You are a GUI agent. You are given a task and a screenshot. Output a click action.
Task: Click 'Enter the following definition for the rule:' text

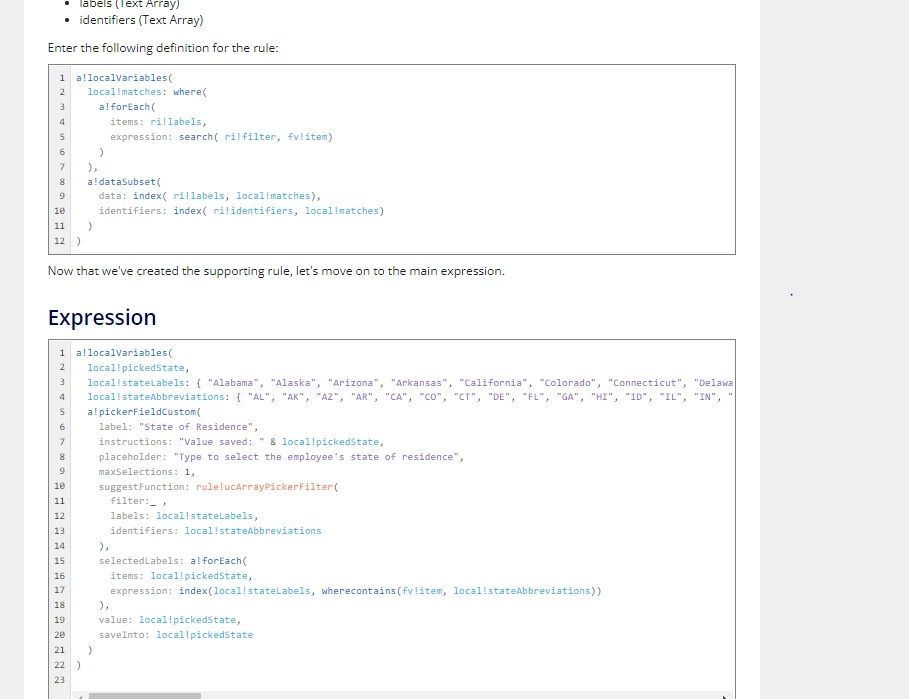[163, 48]
